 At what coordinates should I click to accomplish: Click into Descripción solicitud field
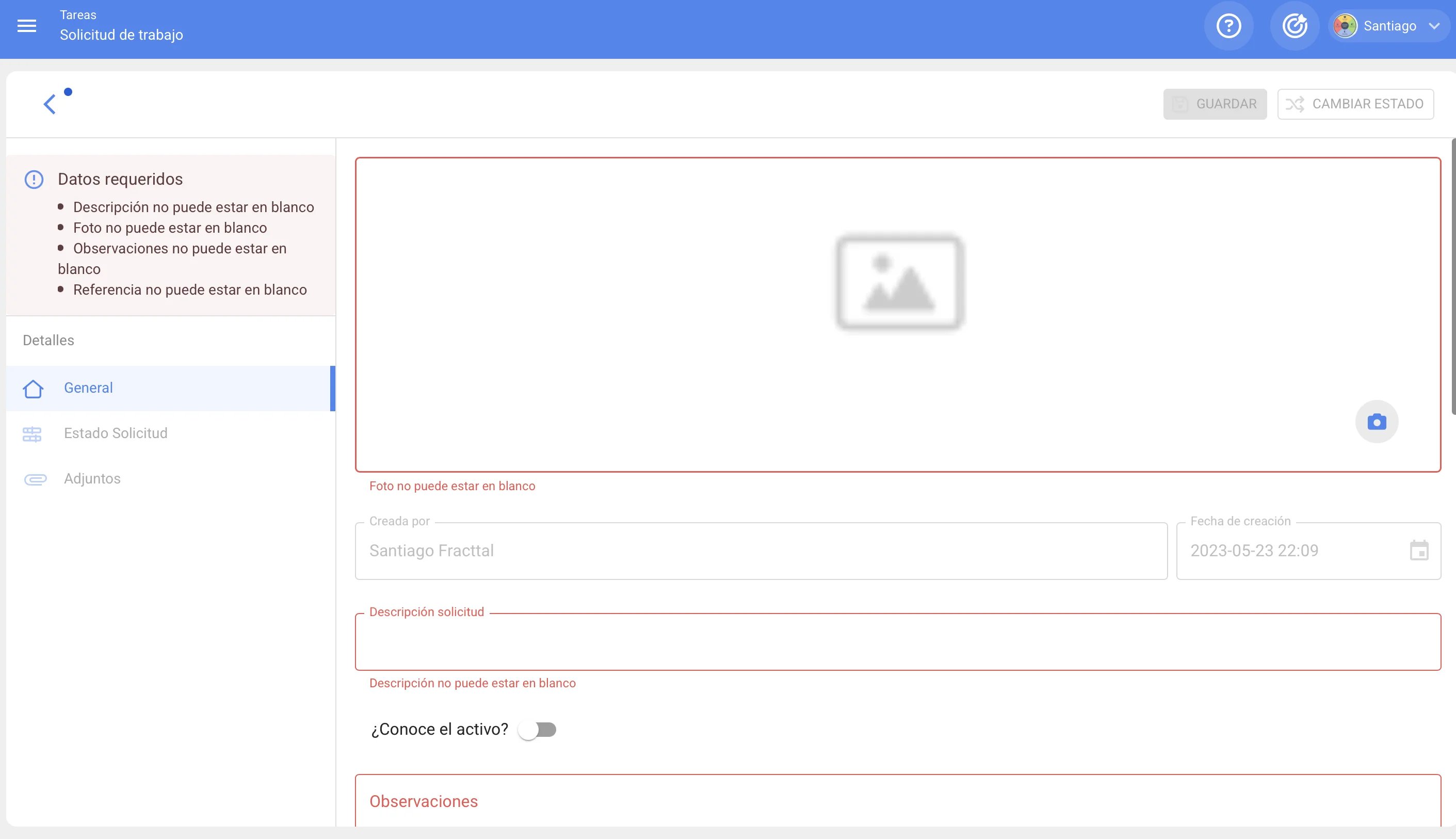point(897,642)
